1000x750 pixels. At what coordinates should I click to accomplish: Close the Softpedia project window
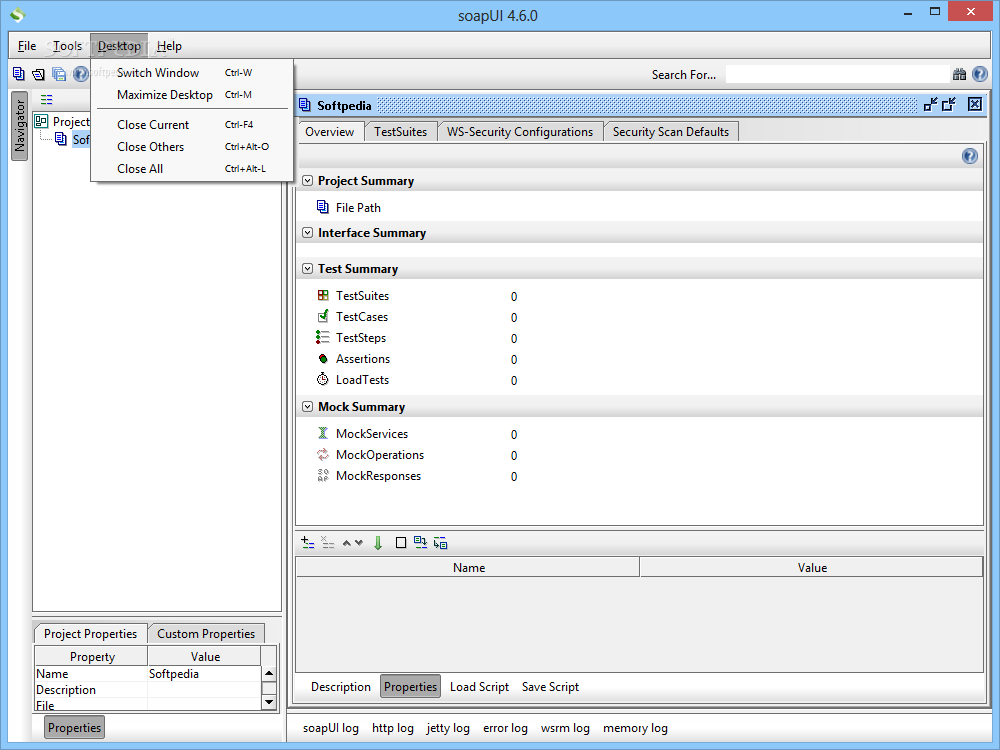click(974, 105)
